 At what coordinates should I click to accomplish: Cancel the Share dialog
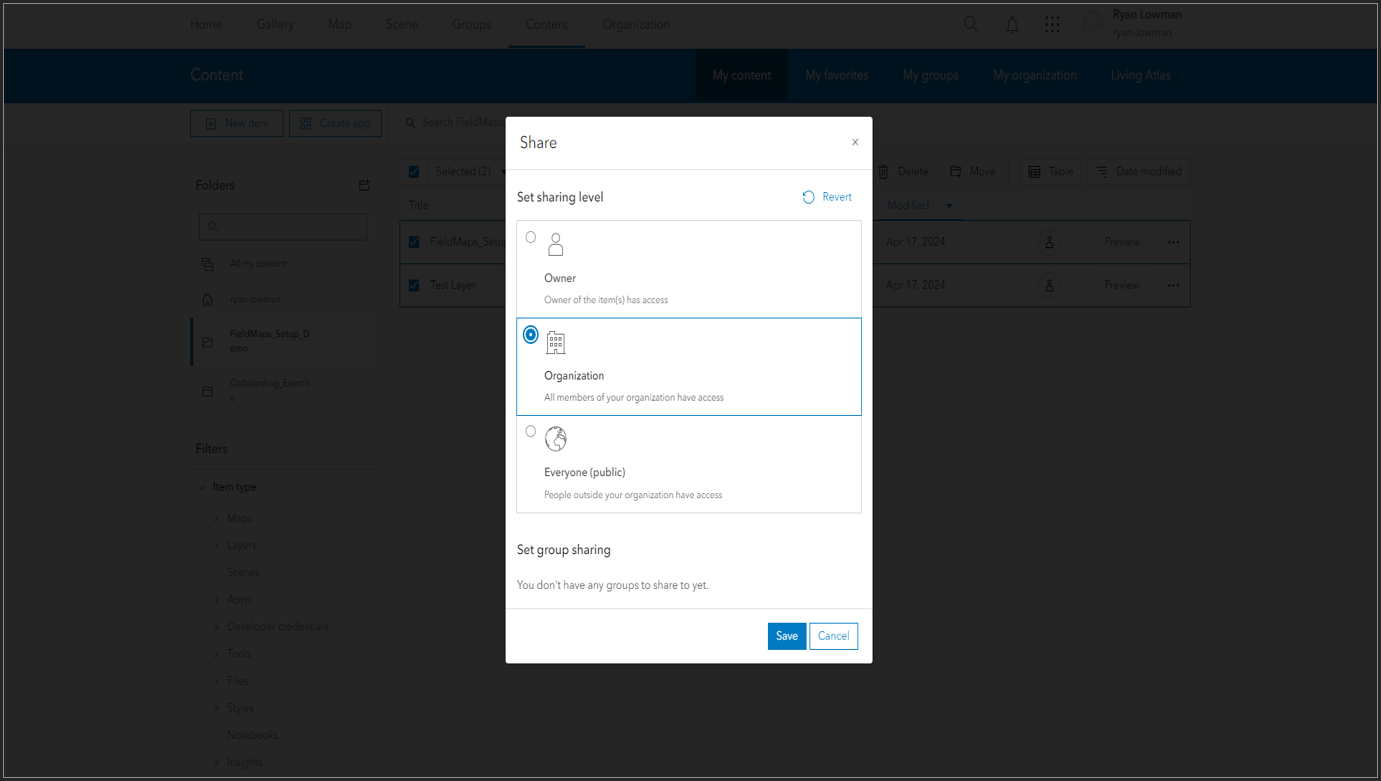point(833,636)
